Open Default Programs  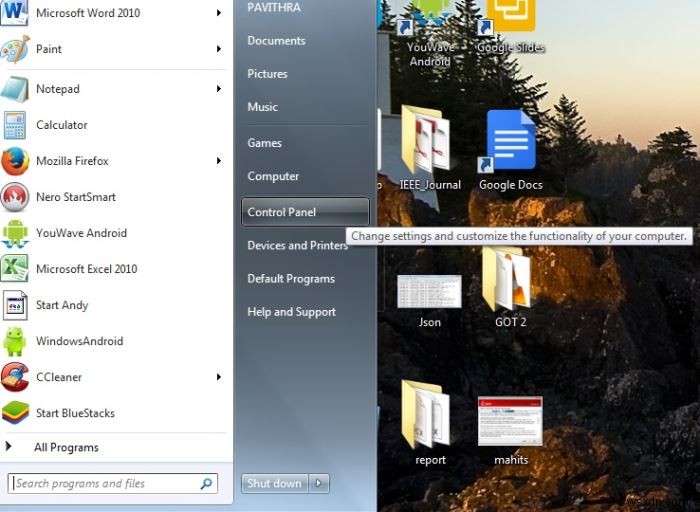pos(291,279)
